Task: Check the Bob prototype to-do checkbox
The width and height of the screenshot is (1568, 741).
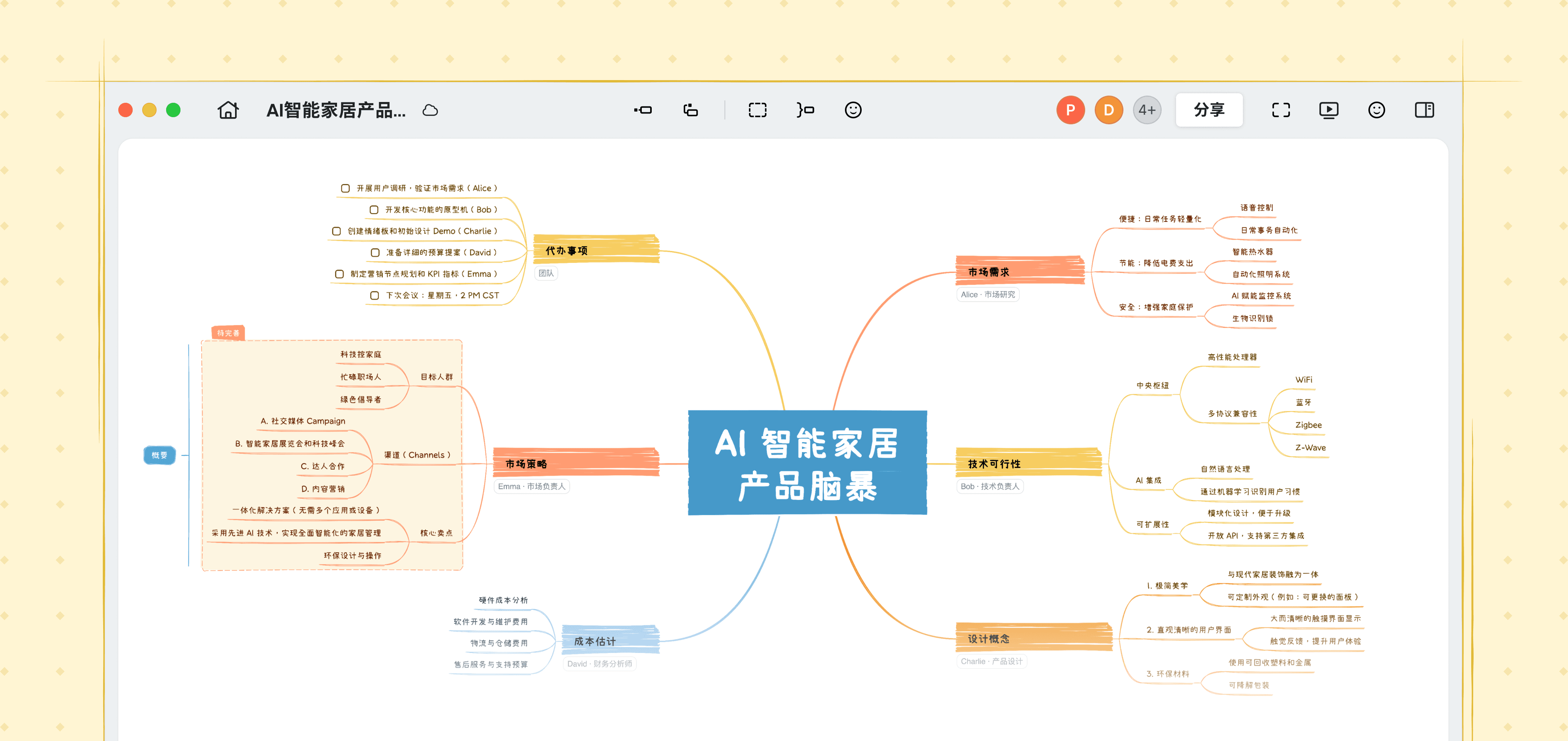Action: [x=374, y=210]
